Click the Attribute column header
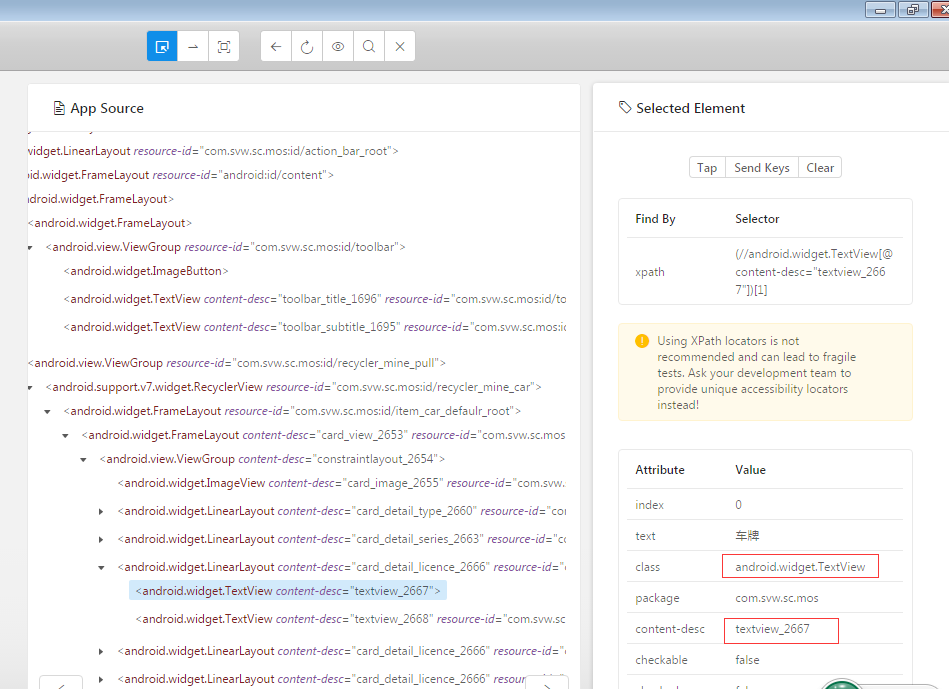Viewport: 949px width, 689px height. (660, 470)
